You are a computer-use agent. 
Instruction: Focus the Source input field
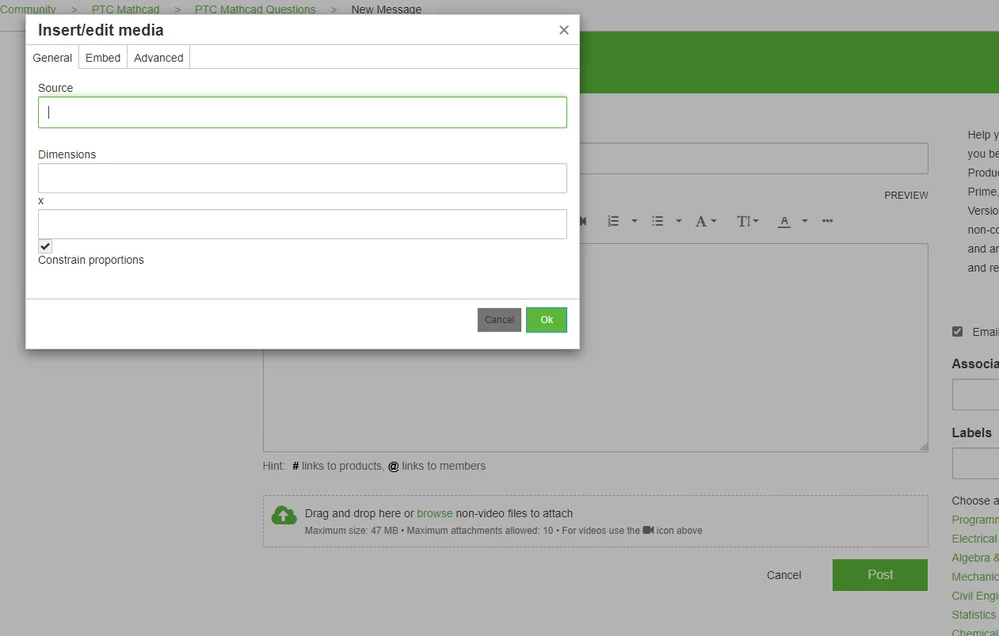tap(302, 112)
